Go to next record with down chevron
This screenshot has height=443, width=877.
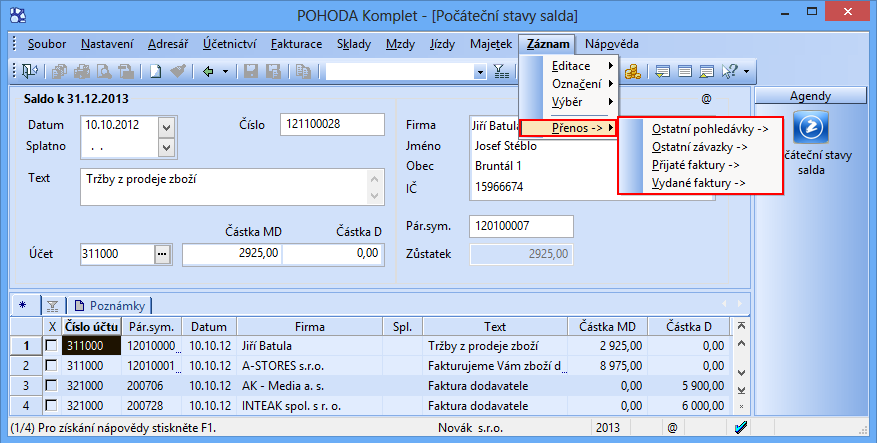tap(742, 373)
